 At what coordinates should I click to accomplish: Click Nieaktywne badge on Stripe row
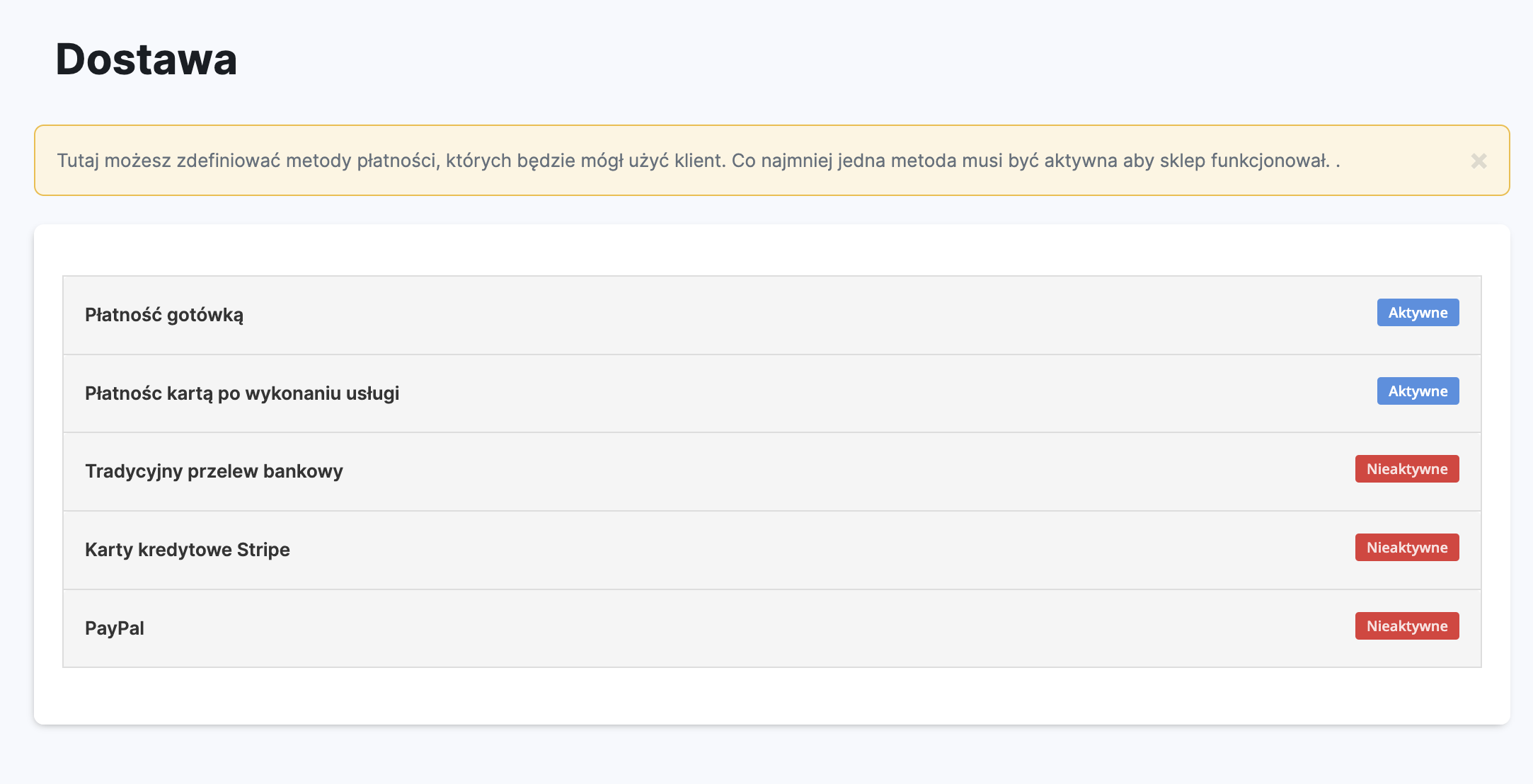tap(1406, 548)
